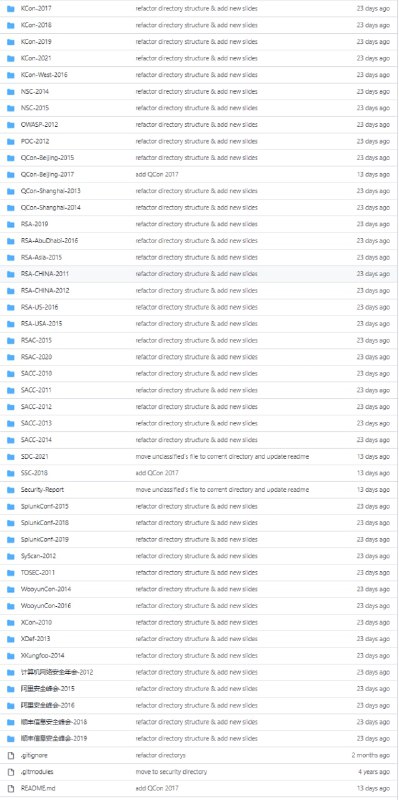Image resolution: width=399 pixels, height=800 pixels.
Task: Click the file icon next to README.md
Action: pos(11,788)
